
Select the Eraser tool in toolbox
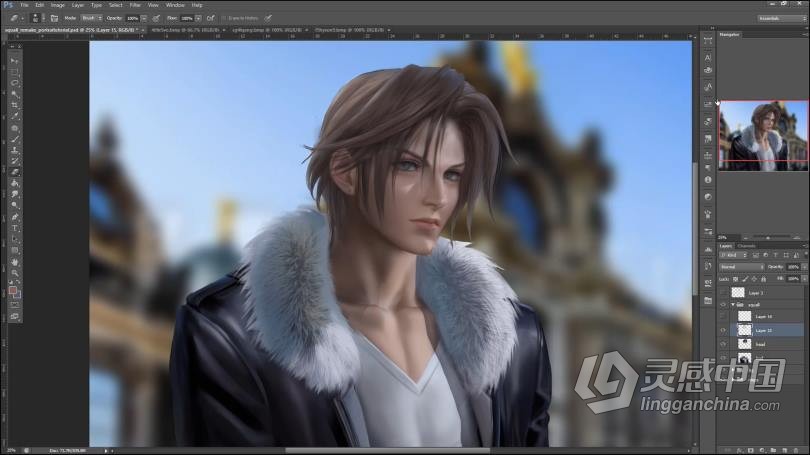pyautogui.click(x=14, y=172)
